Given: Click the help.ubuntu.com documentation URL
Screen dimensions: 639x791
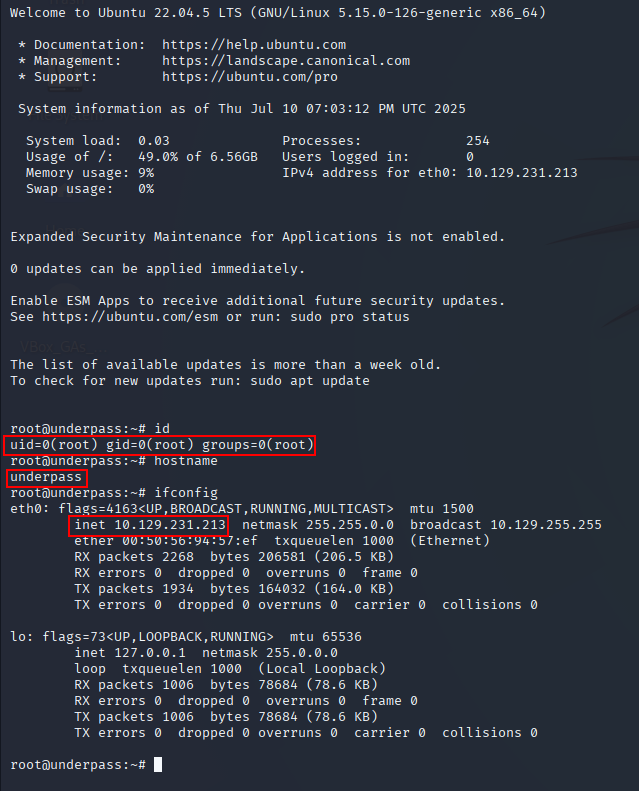Looking at the screenshot, I should point(254,45).
